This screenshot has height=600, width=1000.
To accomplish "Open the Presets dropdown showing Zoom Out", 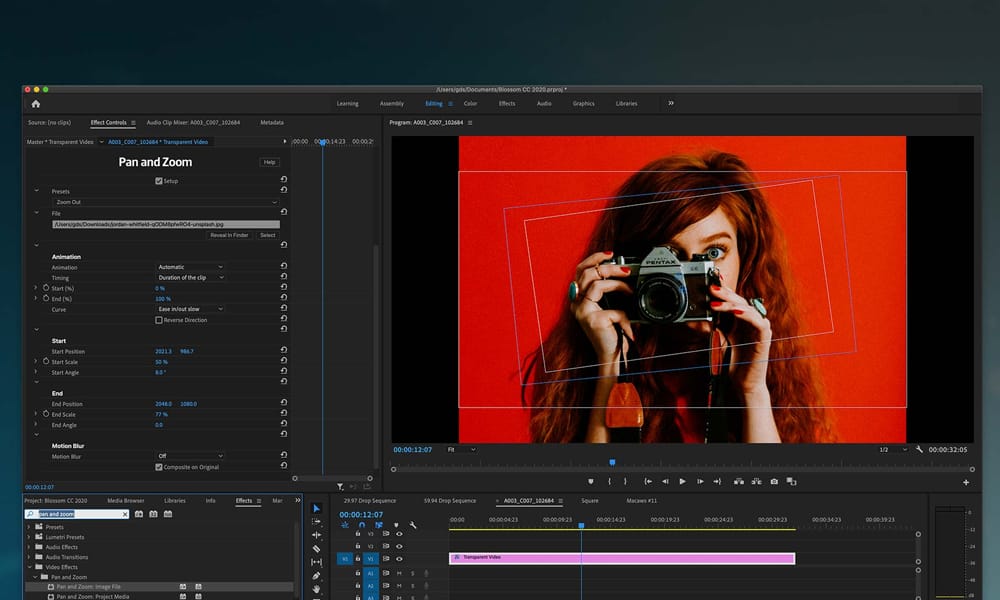I will [x=165, y=202].
